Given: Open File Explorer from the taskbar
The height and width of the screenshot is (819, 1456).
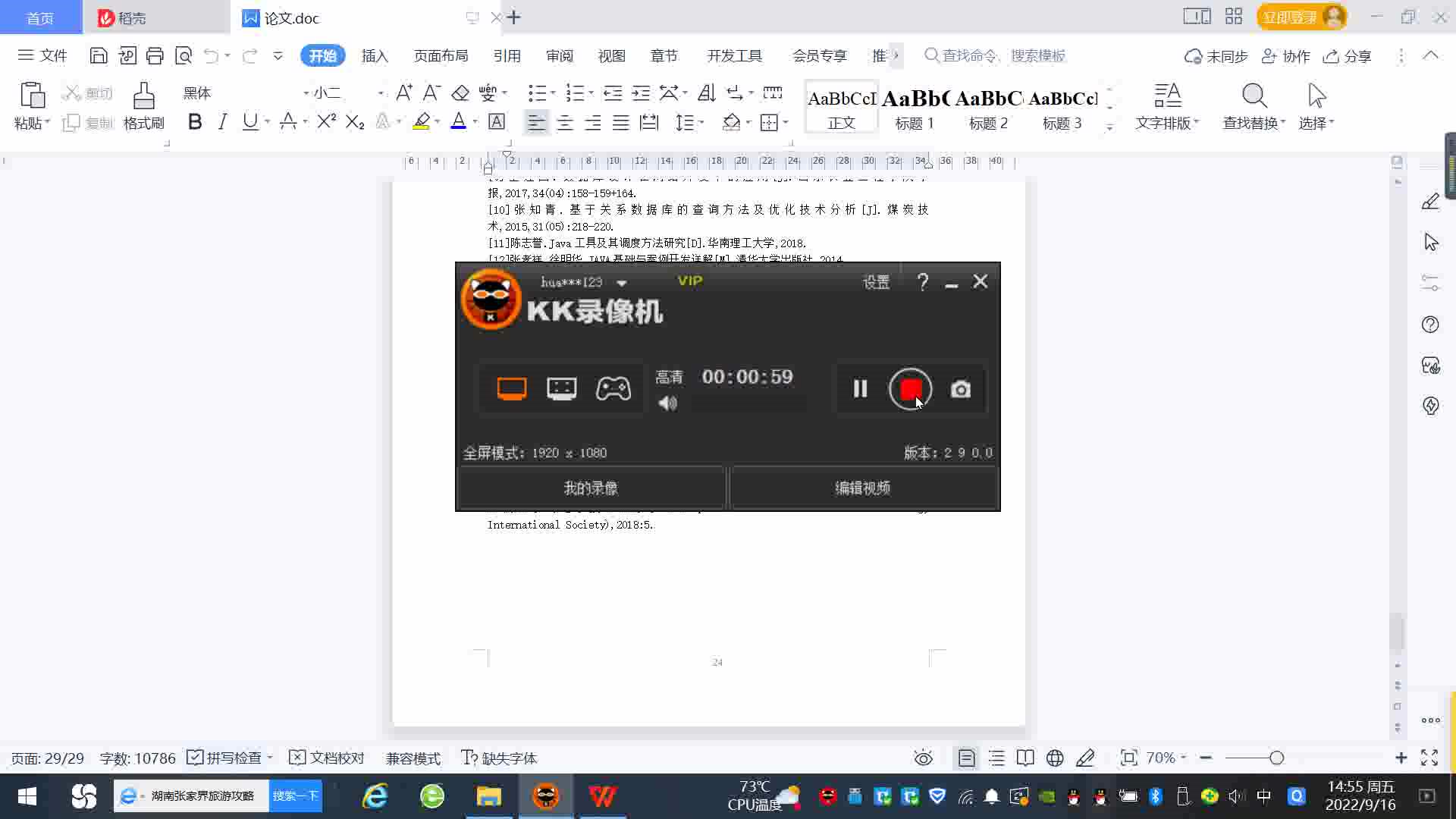Looking at the screenshot, I should [x=489, y=796].
